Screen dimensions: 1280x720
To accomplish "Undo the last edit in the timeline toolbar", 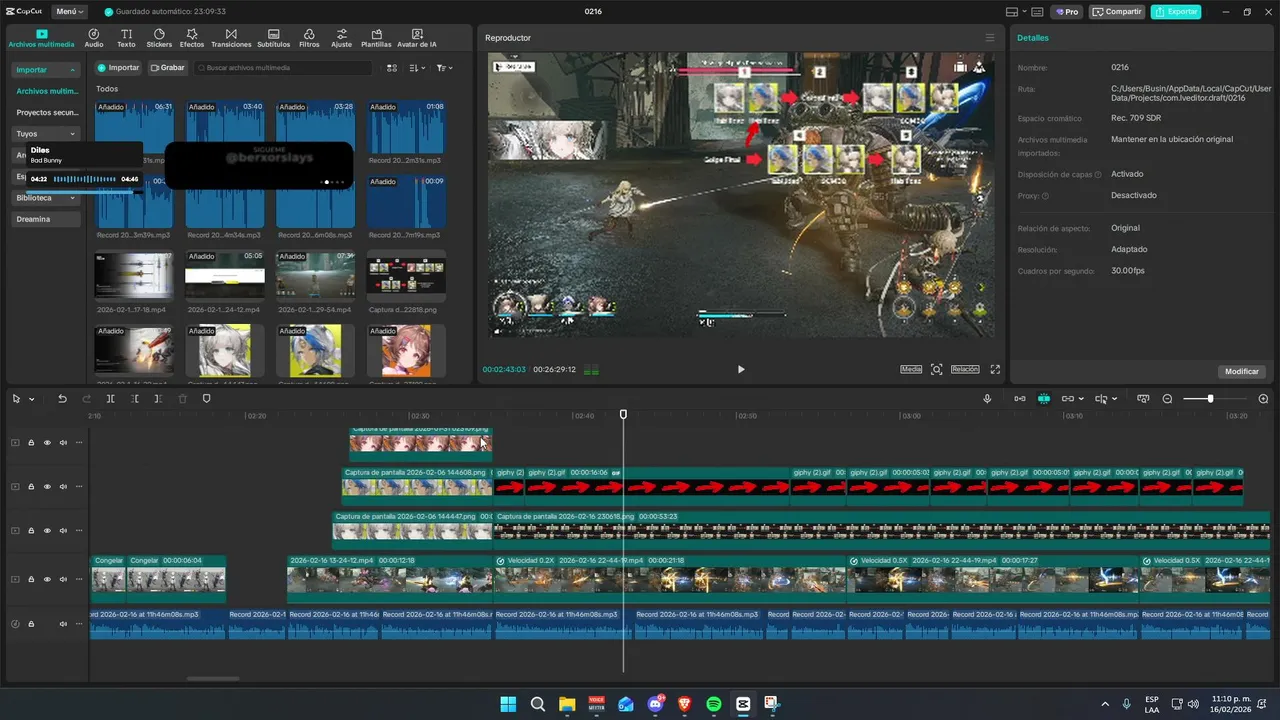I will (x=62, y=399).
